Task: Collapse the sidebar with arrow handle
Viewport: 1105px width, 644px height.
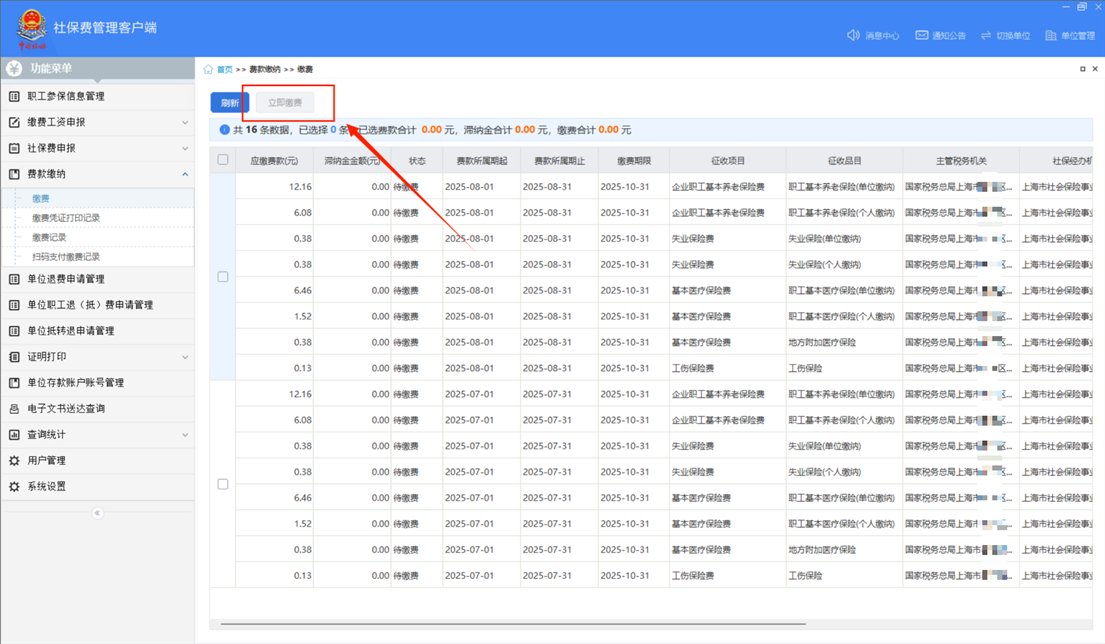Action: coord(97,513)
